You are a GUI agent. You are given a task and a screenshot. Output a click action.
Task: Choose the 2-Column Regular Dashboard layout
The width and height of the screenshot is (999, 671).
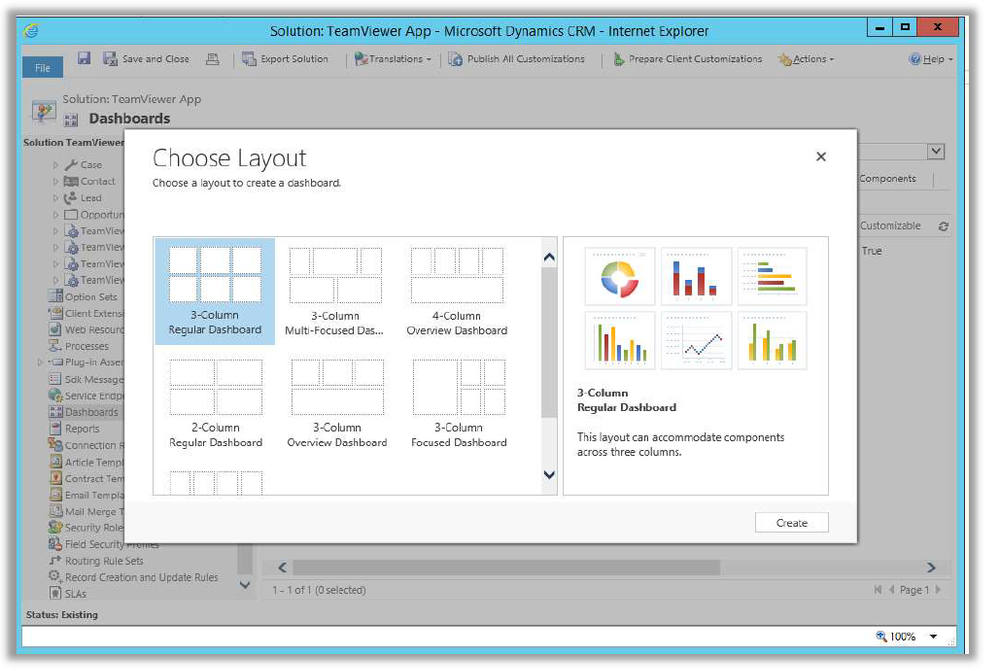[215, 403]
